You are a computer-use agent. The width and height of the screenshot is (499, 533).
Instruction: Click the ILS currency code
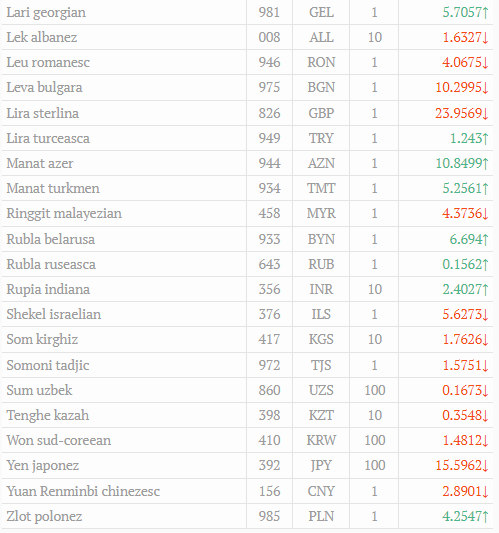pyautogui.click(x=321, y=314)
